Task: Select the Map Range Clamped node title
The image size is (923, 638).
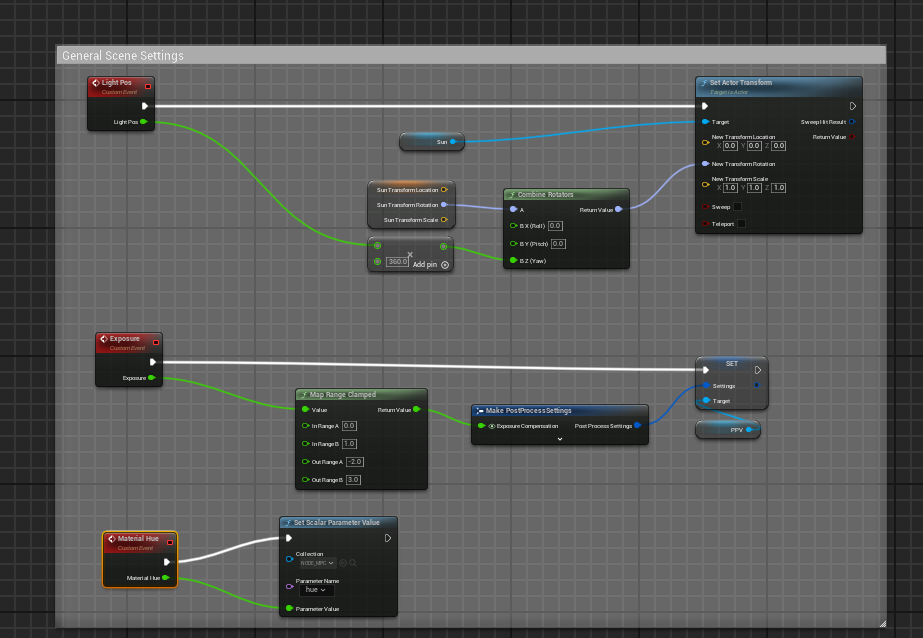Action: click(342, 394)
